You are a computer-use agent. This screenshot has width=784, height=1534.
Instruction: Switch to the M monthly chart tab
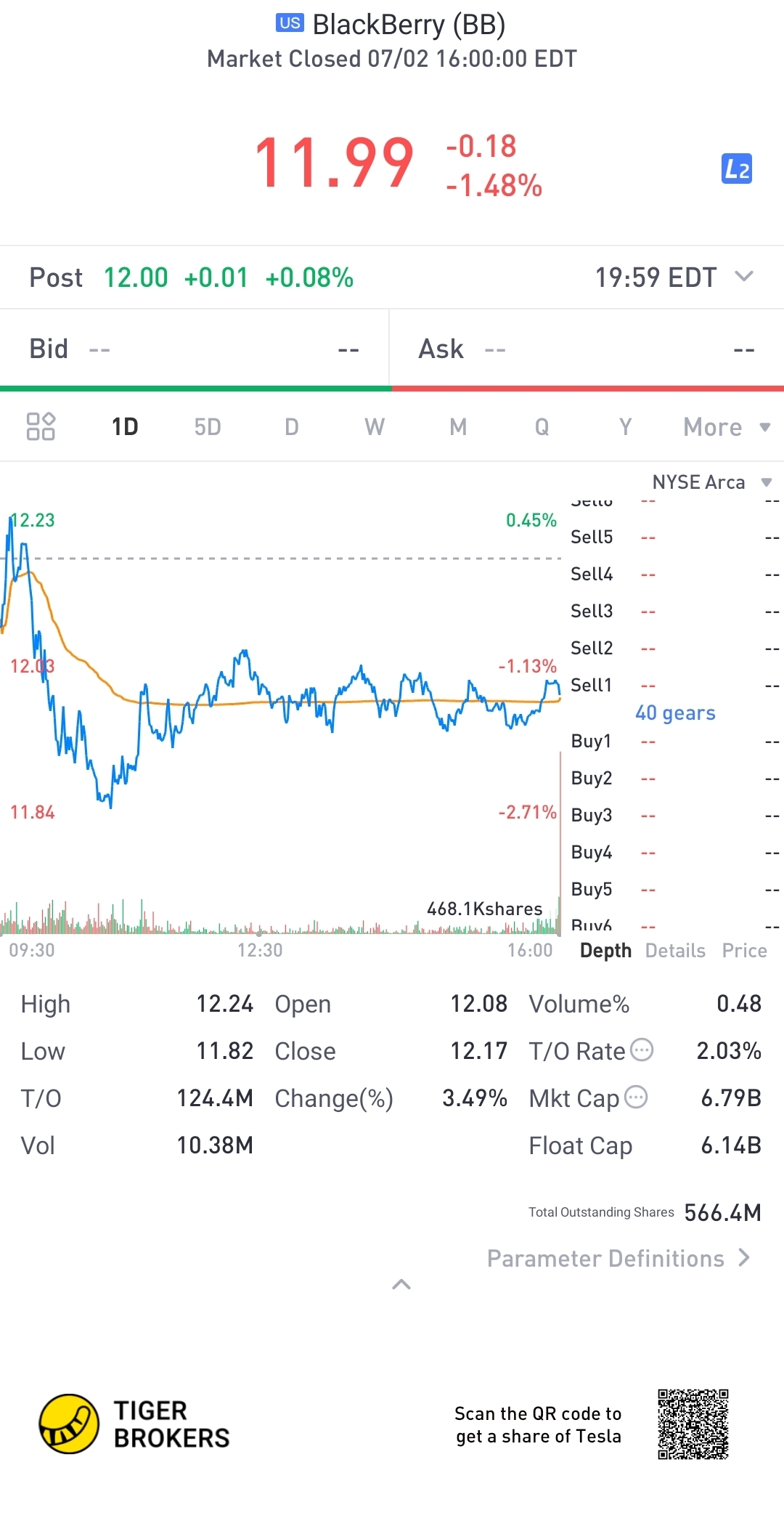click(x=458, y=427)
